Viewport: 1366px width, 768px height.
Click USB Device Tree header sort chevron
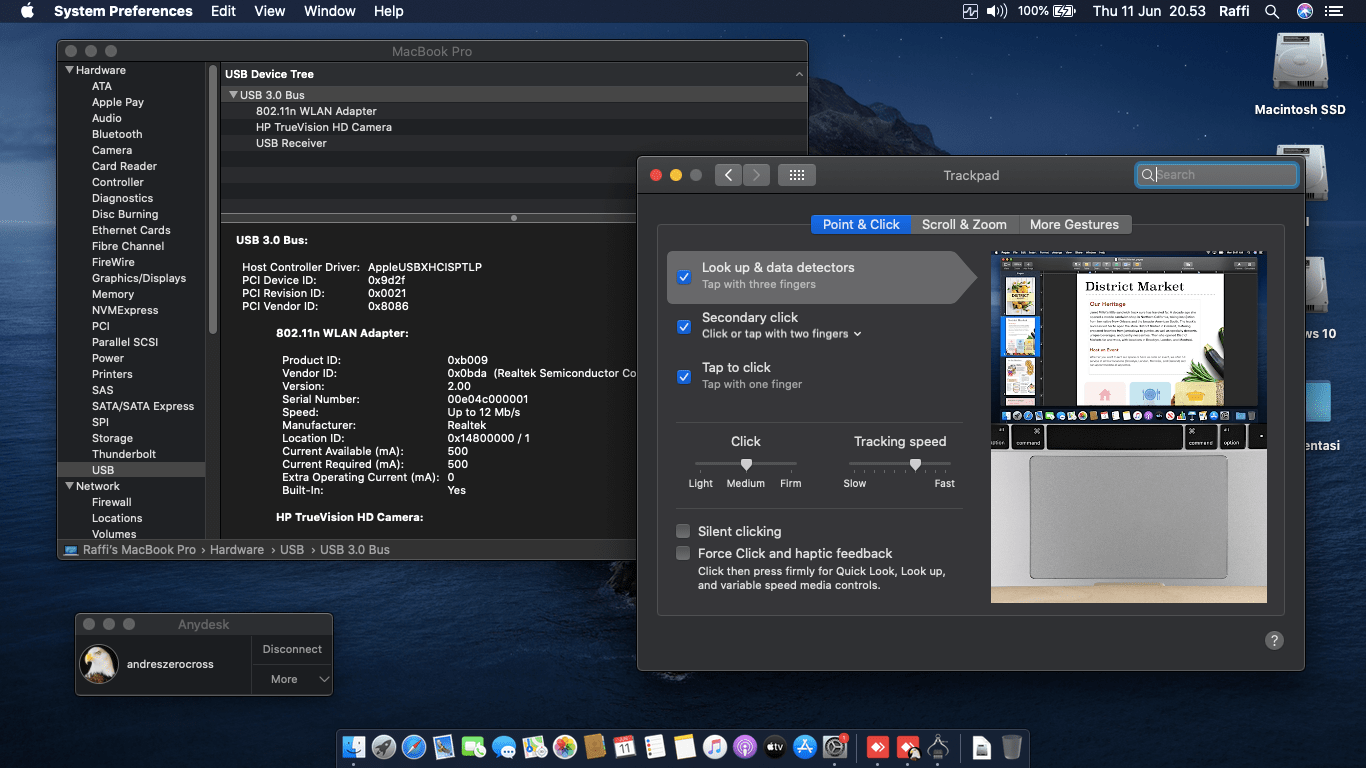click(x=799, y=74)
